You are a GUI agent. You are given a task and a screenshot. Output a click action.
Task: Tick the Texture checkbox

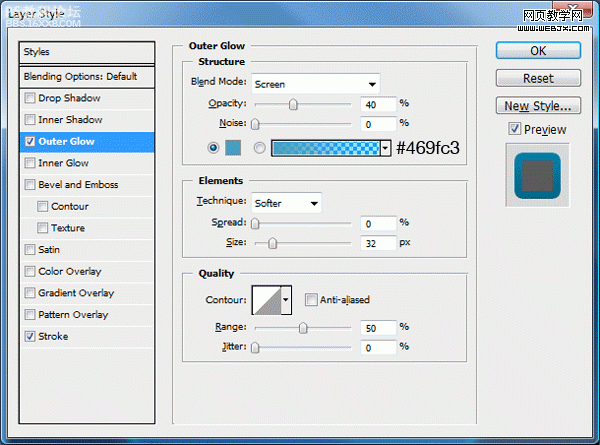pos(42,228)
